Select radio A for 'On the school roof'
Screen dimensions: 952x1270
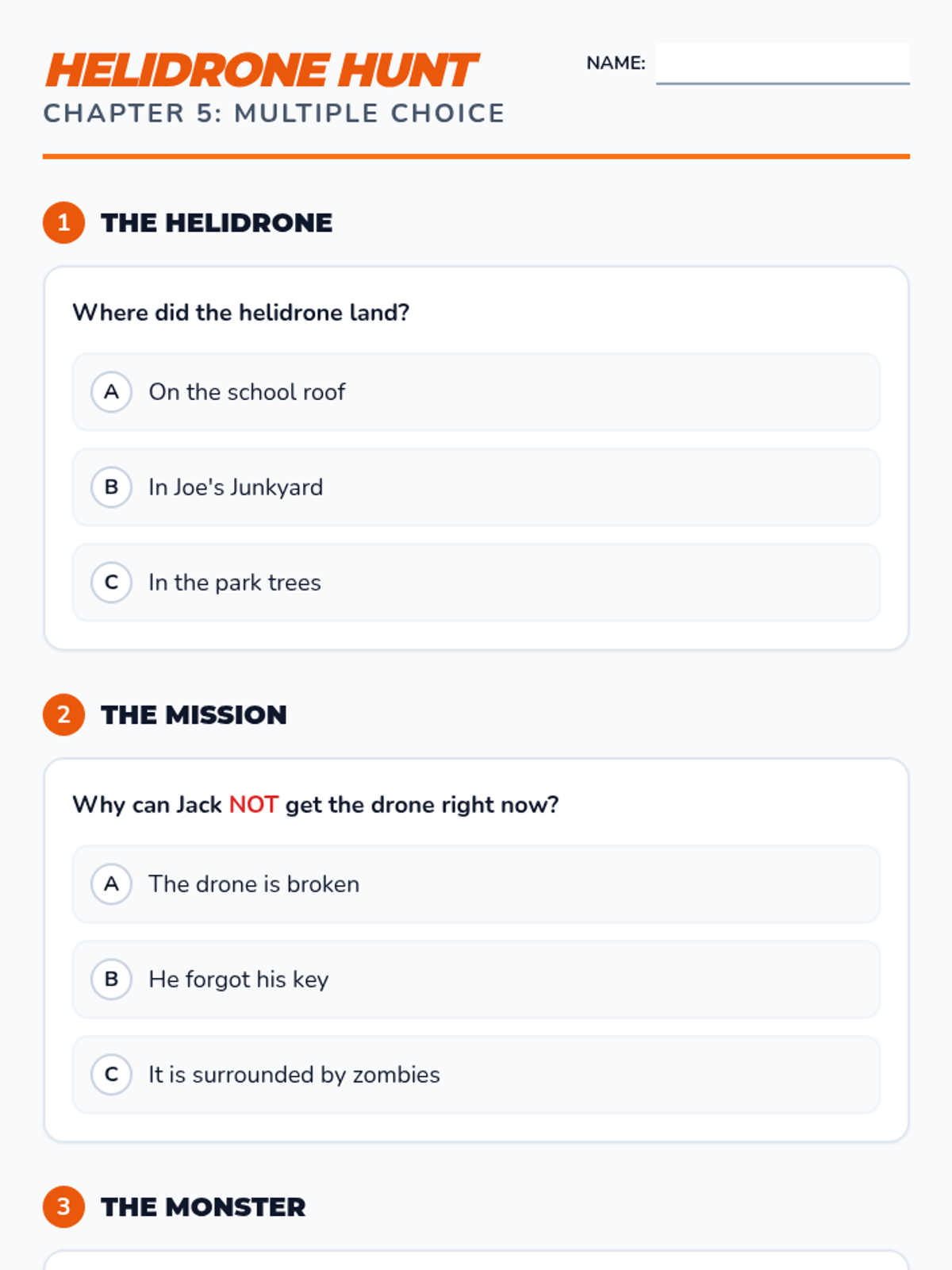pos(111,392)
